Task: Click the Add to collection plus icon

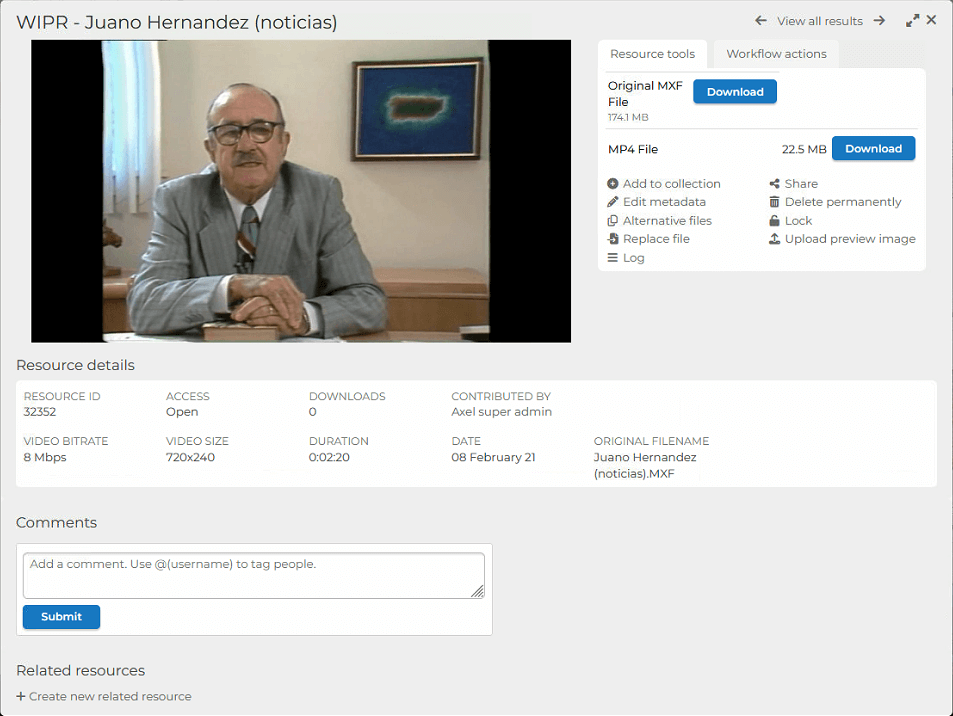Action: tap(613, 184)
